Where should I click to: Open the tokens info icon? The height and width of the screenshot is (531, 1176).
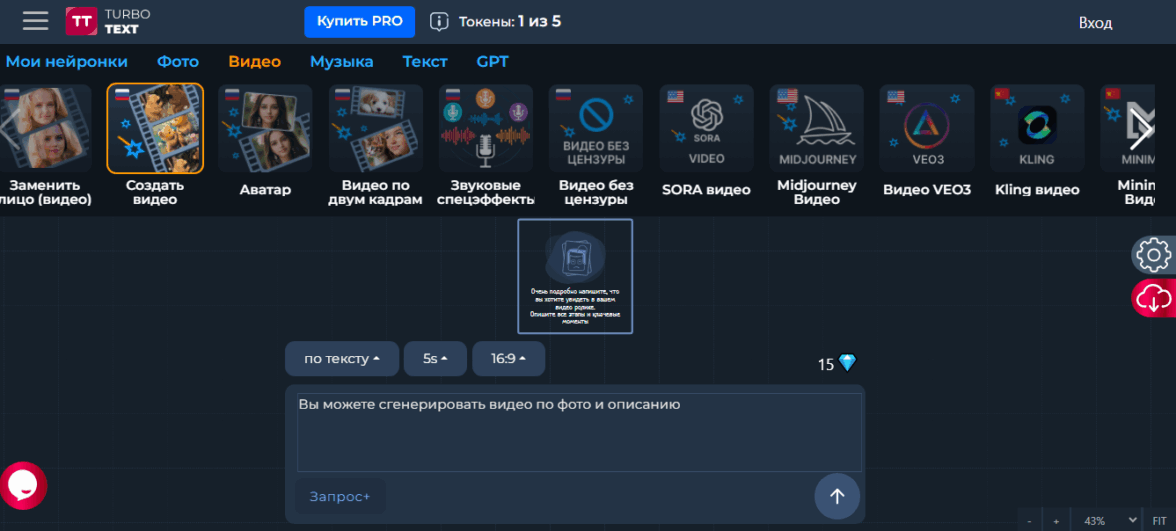click(439, 22)
